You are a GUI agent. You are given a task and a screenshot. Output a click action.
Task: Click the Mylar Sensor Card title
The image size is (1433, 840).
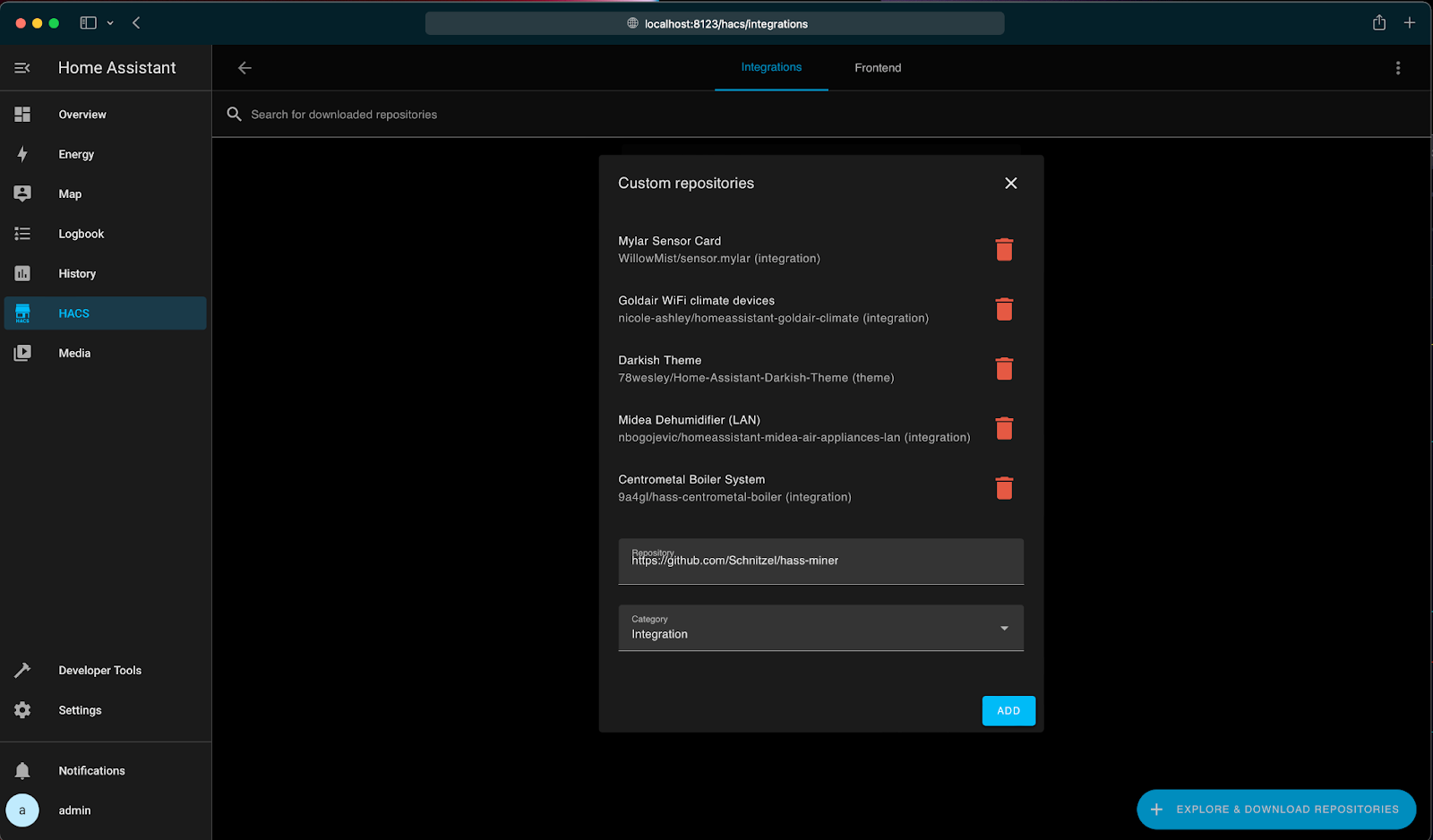669,241
